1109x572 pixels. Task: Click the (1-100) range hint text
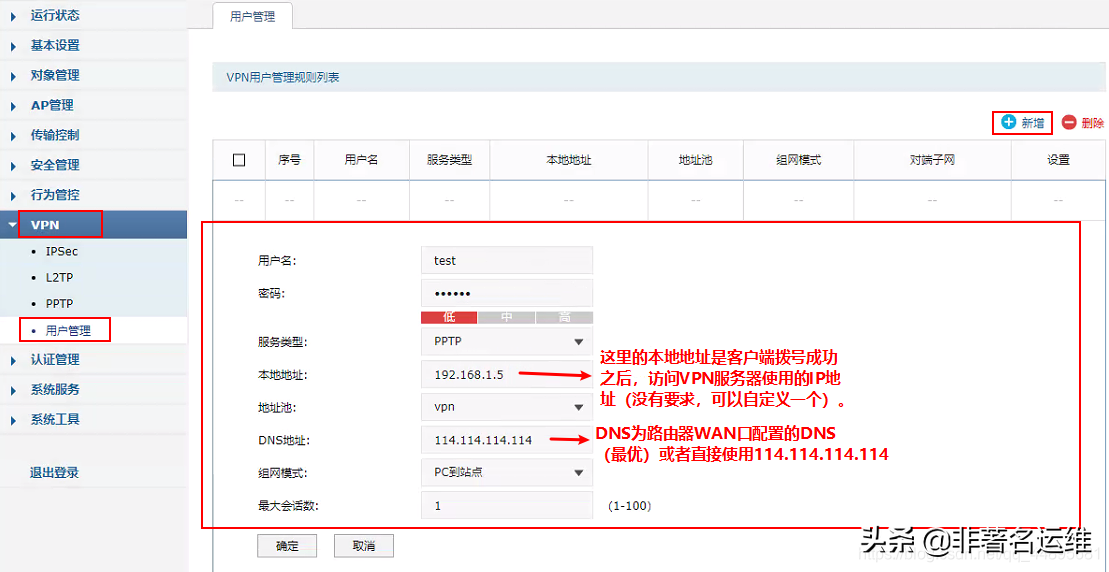click(x=629, y=506)
